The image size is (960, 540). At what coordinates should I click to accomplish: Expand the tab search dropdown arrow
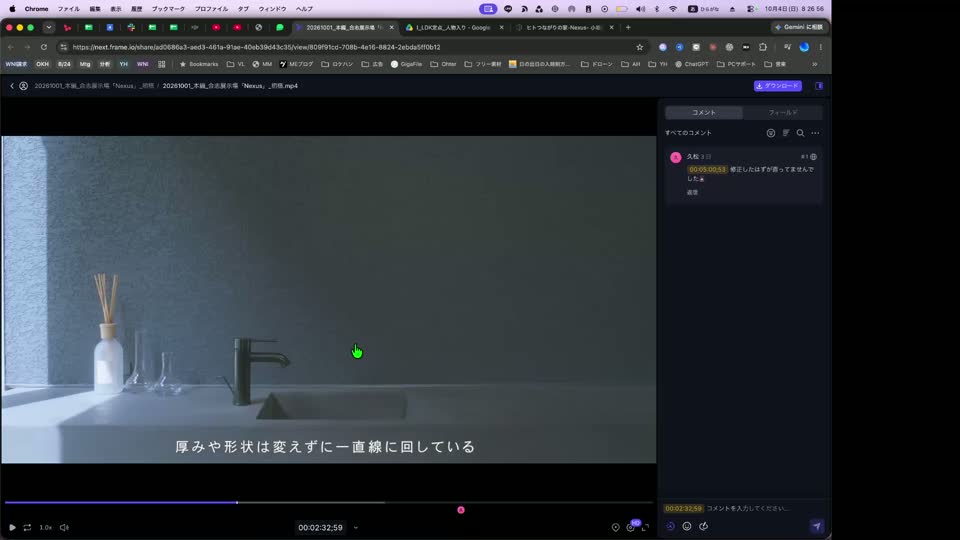[x=48, y=28]
